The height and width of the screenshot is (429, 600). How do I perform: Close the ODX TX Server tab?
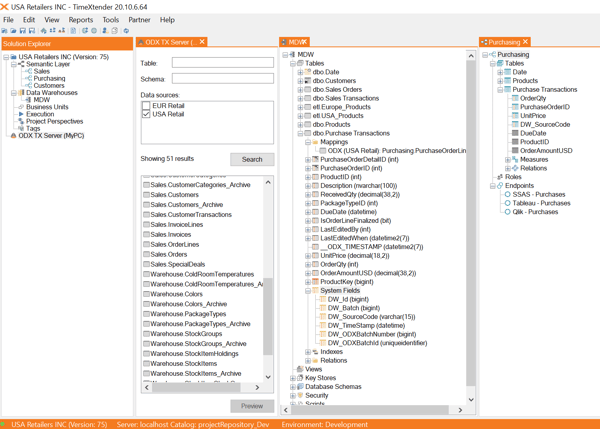click(x=202, y=42)
